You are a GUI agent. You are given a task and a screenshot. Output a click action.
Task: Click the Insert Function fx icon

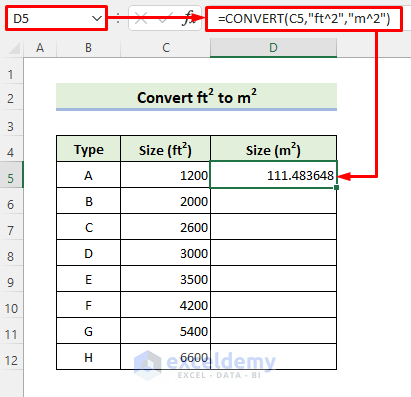(x=190, y=18)
